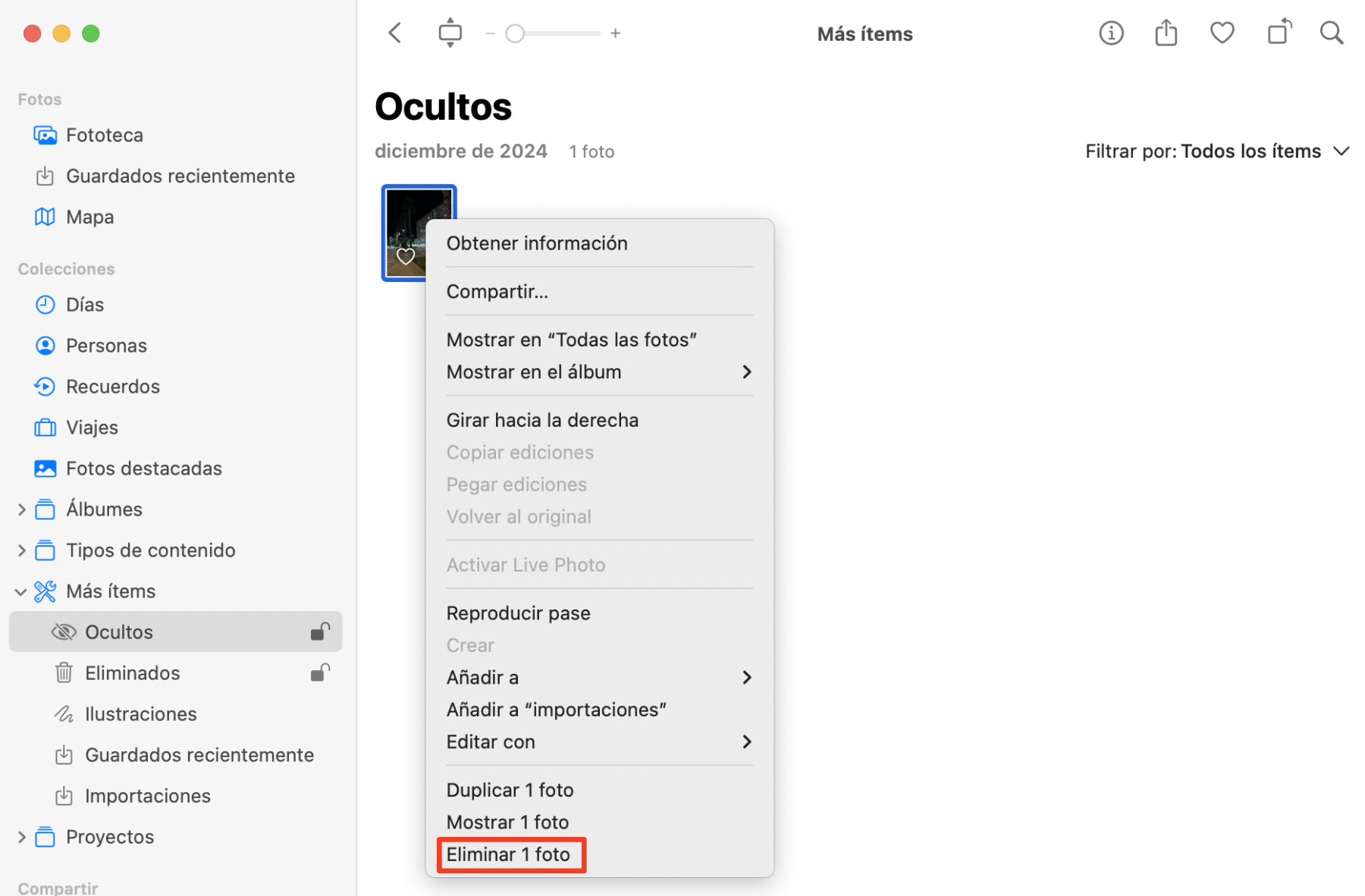1365x896 pixels.
Task: Go back using the back arrow
Action: 394,33
